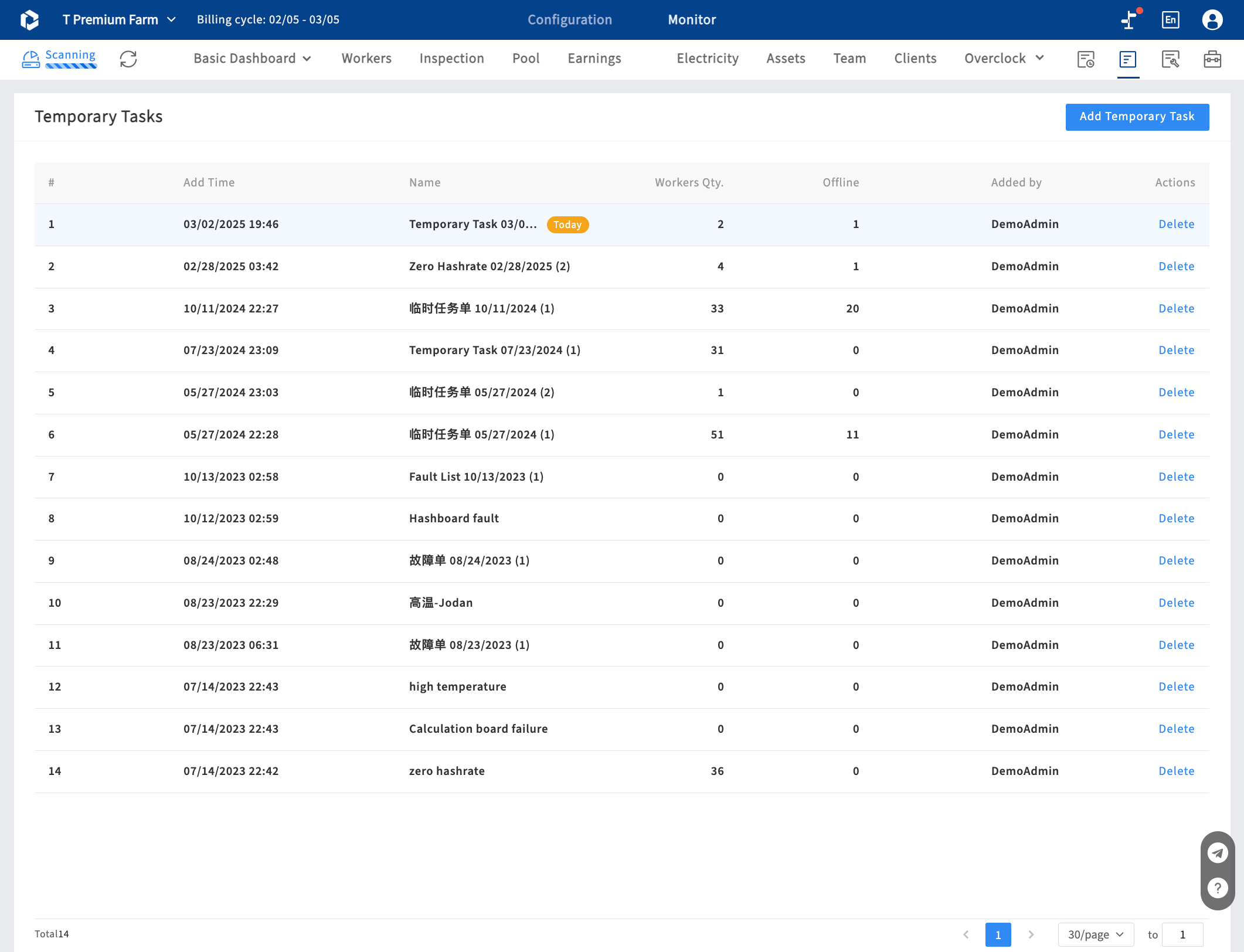The image size is (1244, 952).
Task: Delete the Zero Hashrate 02/28/2025 task
Action: point(1176,266)
